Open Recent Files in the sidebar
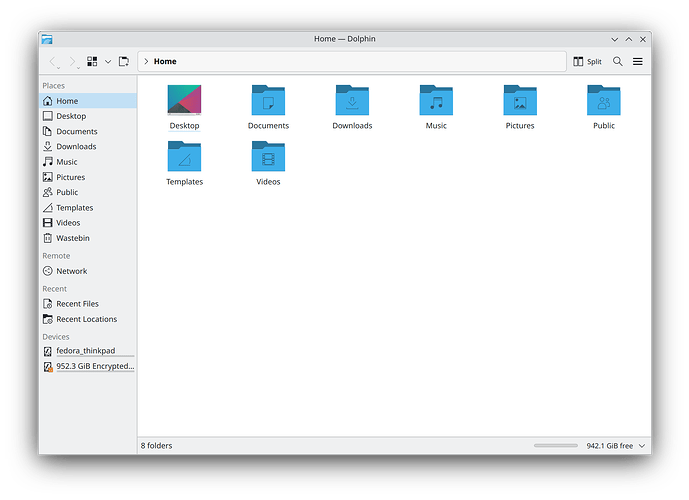 77,304
